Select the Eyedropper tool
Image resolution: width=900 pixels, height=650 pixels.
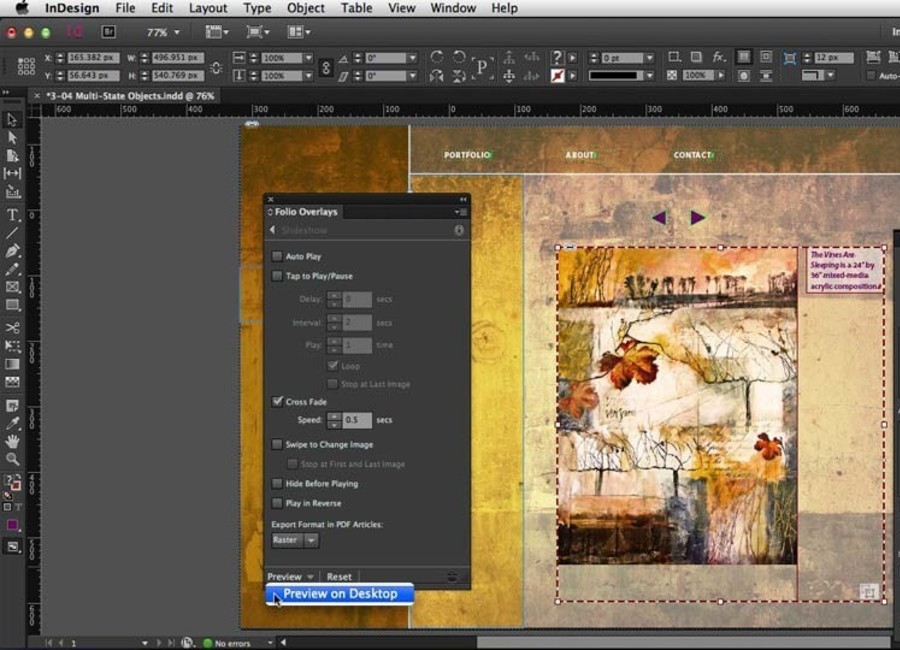point(12,423)
